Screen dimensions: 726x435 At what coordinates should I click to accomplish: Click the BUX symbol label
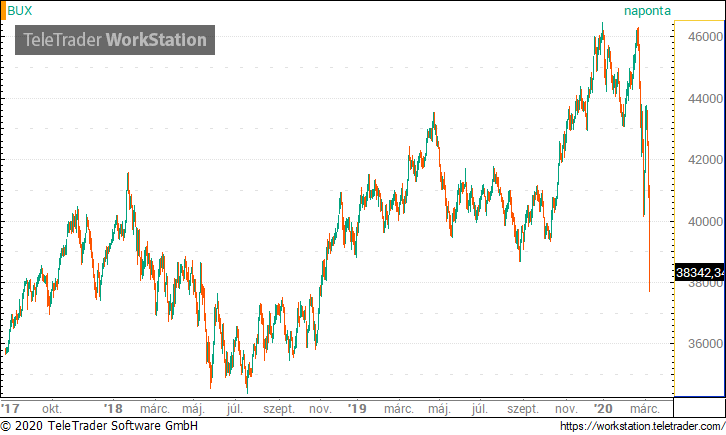coord(20,11)
